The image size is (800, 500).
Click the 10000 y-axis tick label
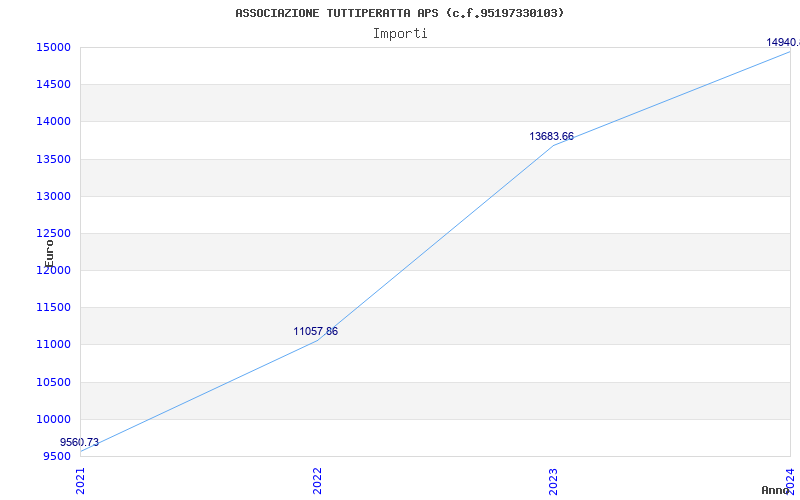[x=52, y=419]
